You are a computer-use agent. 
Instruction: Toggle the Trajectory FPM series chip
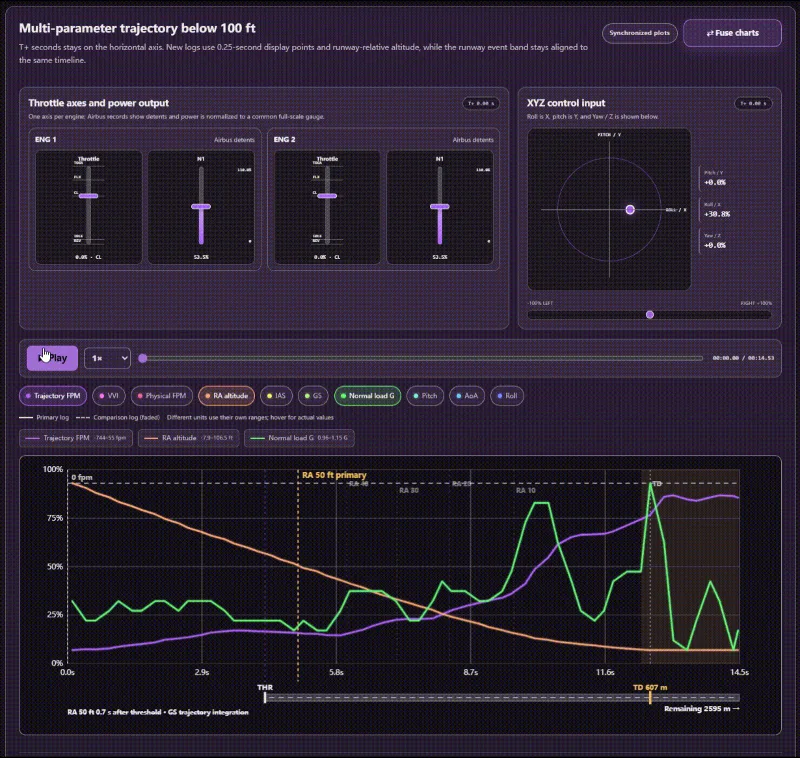(53, 396)
